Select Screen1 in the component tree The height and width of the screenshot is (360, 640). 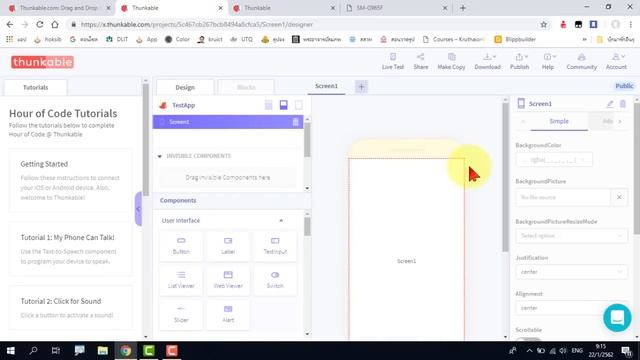(x=228, y=122)
